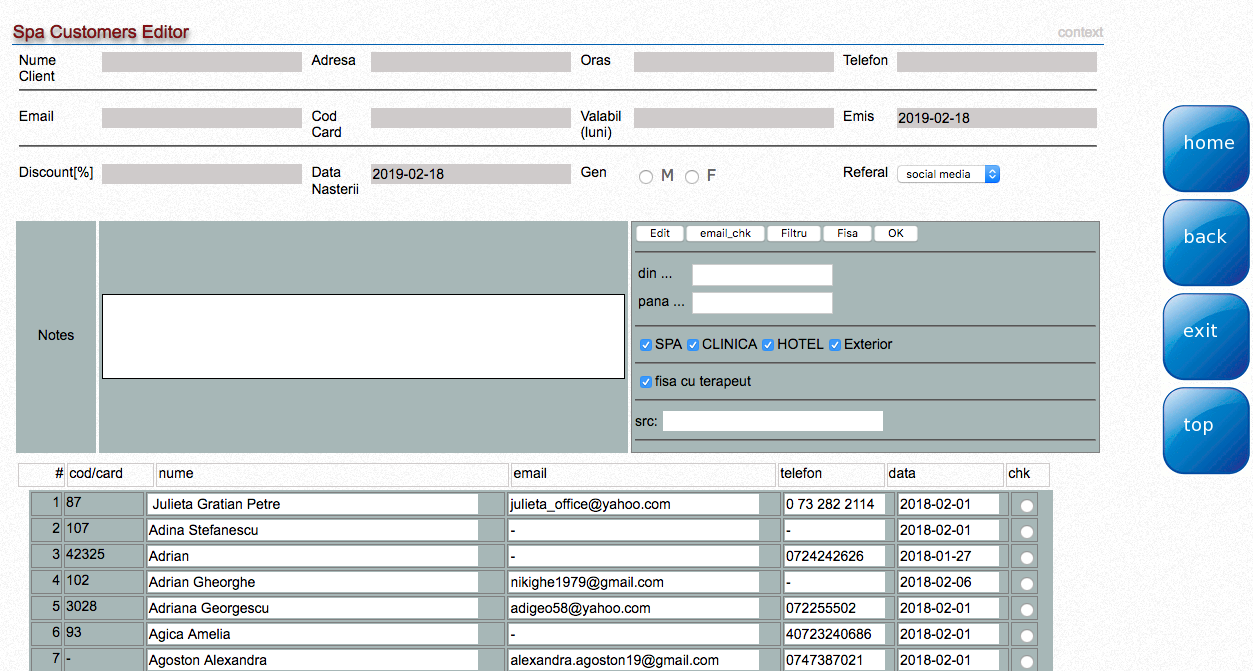Click the Filtru button
1253x671 pixels.
pos(794,233)
